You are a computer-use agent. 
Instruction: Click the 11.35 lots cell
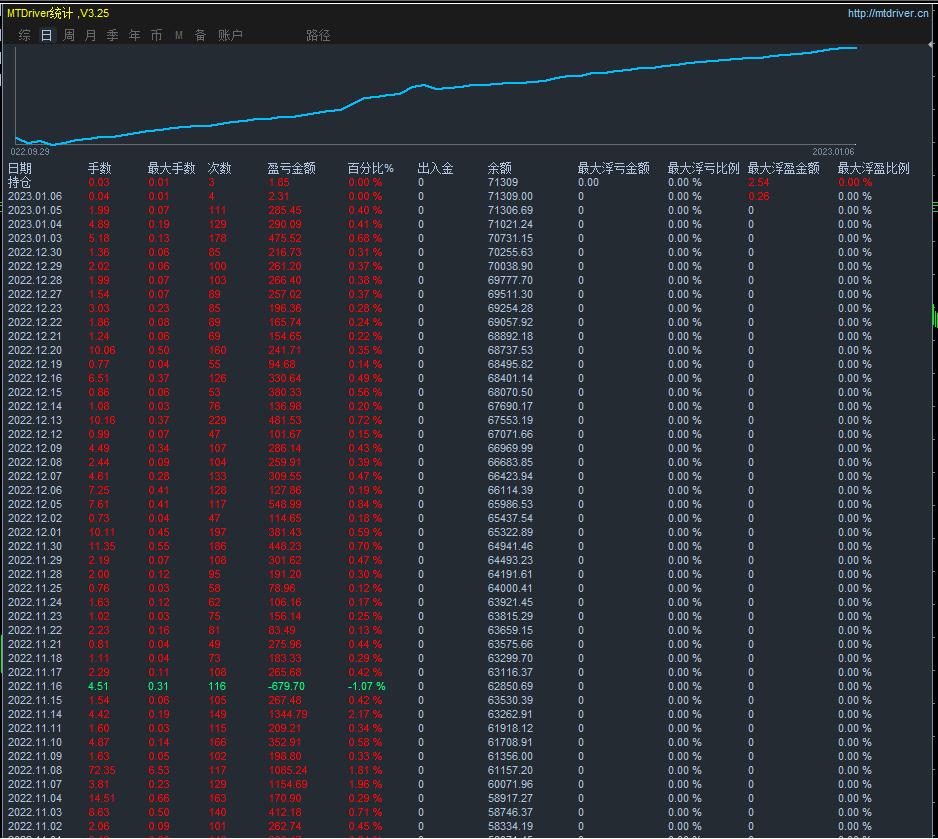[102, 547]
